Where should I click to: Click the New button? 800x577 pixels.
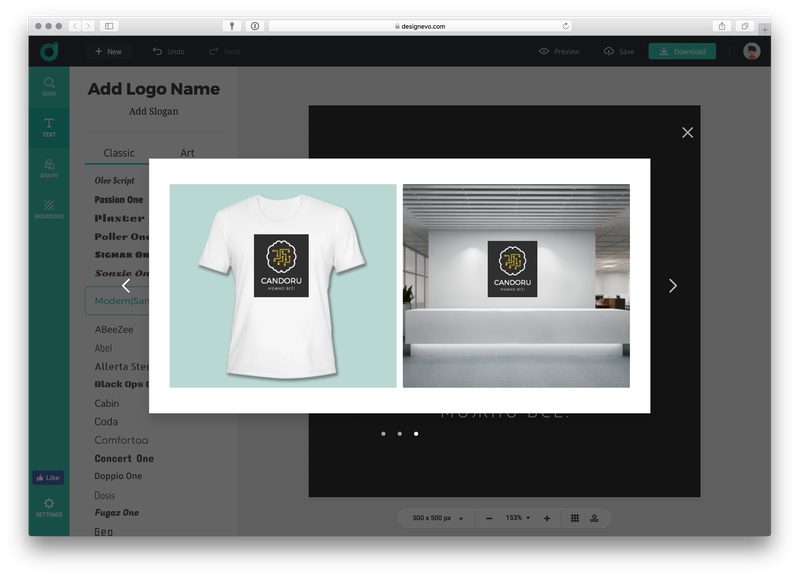coord(108,52)
